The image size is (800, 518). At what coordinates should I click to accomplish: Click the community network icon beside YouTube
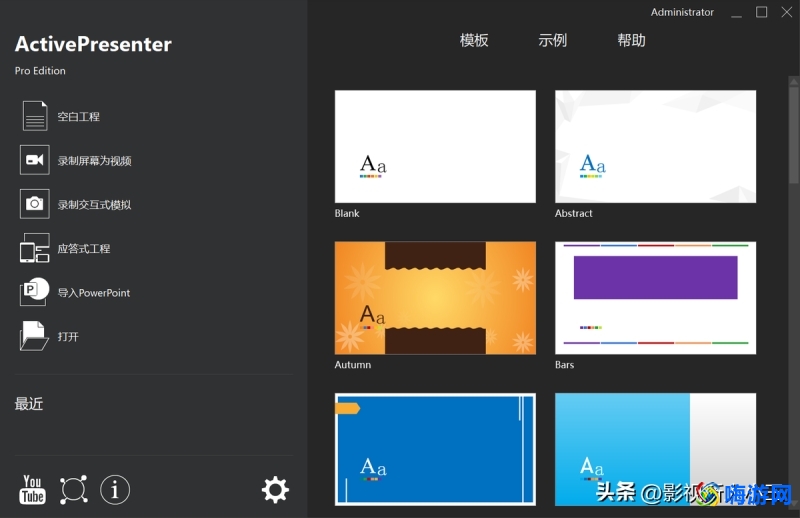tap(73, 490)
